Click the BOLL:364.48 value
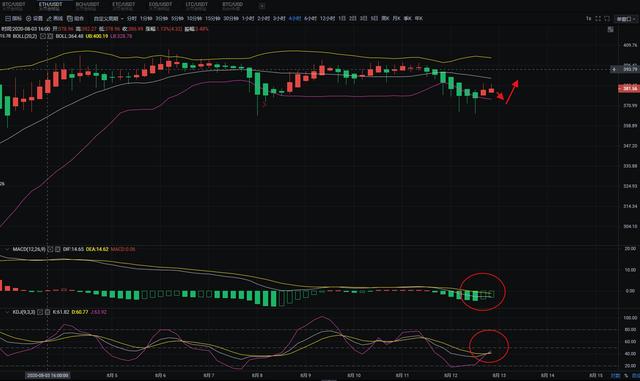The height and width of the screenshot is (381, 640). (69, 36)
